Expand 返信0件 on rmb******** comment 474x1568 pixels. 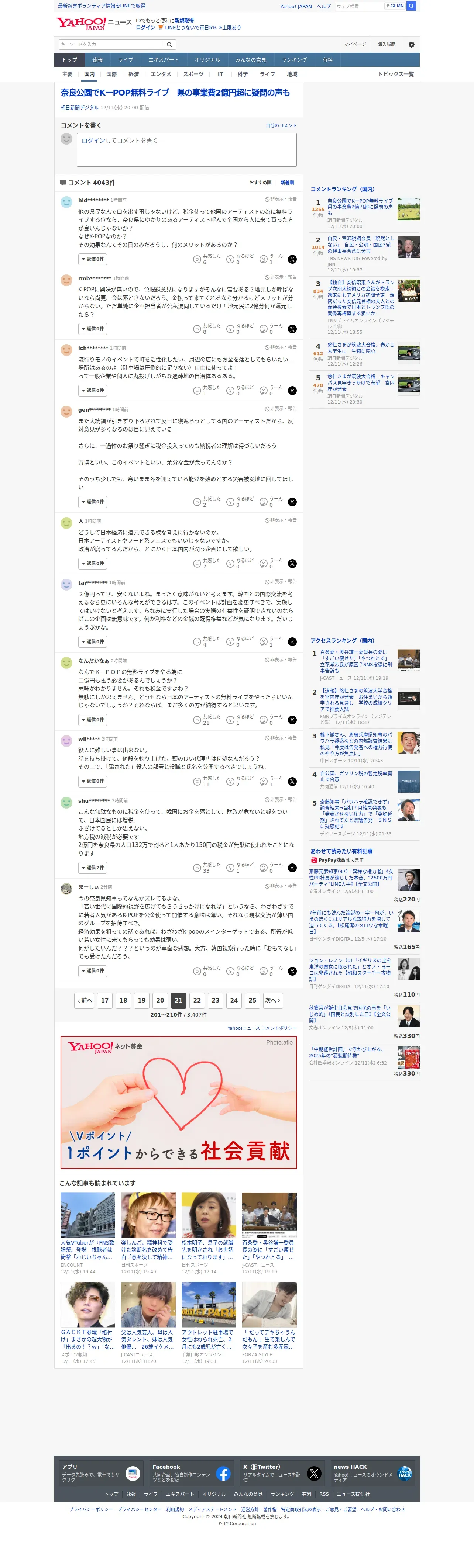click(x=93, y=329)
